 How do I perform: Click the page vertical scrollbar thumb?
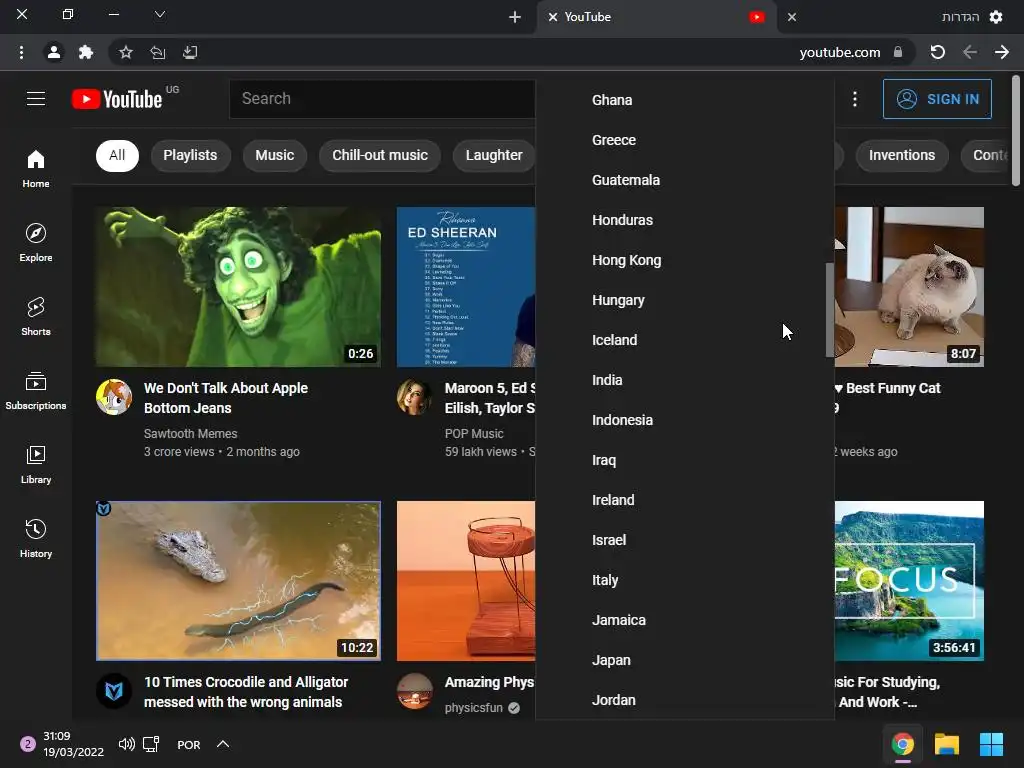[x=1016, y=131]
